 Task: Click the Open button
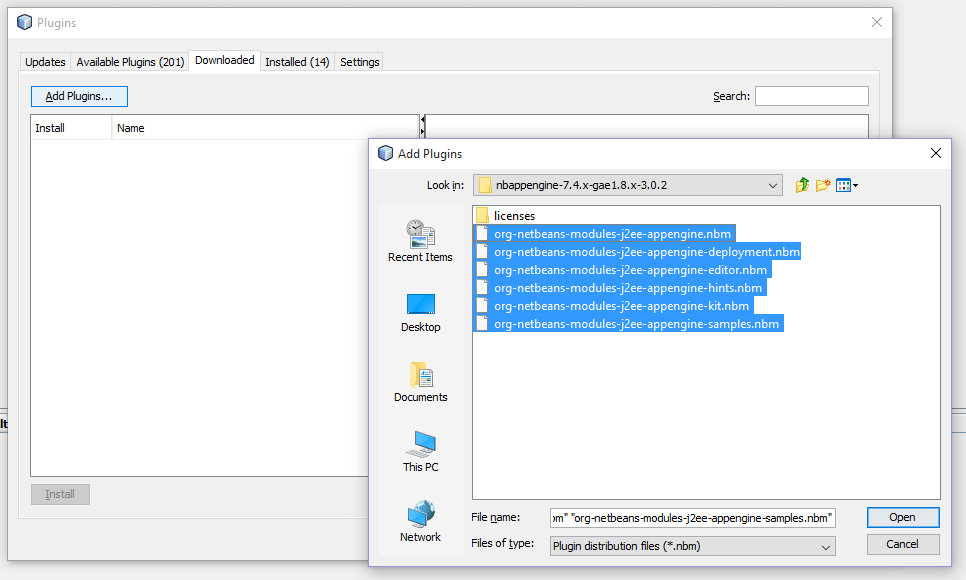click(901, 517)
